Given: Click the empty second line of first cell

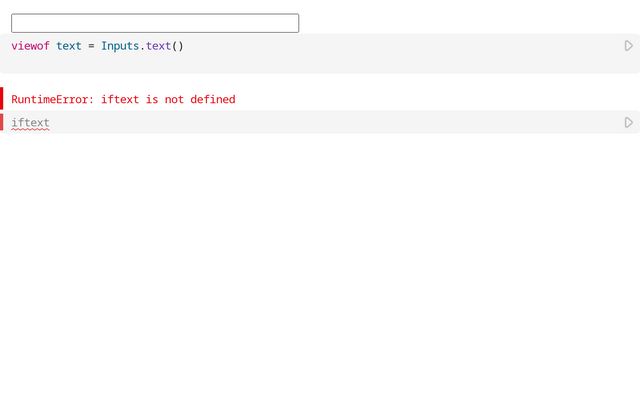Looking at the screenshot, I should tap(300, 62).
